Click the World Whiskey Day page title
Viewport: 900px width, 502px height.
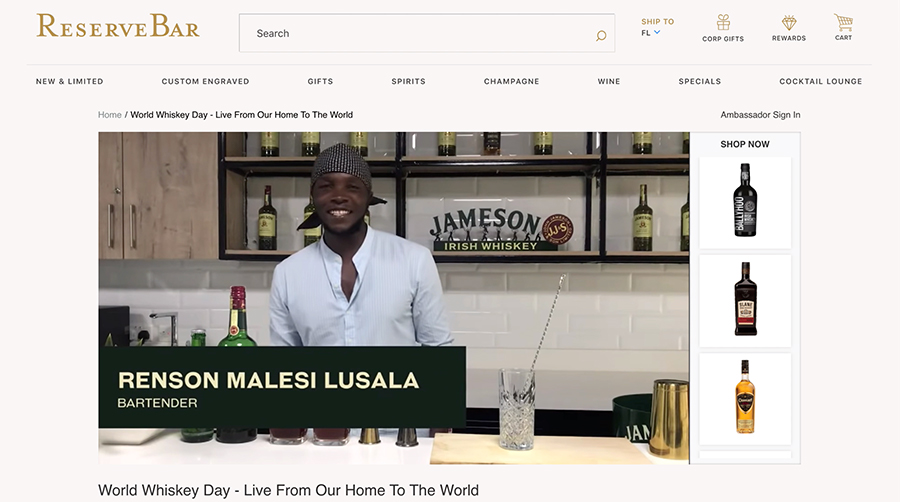288,491
